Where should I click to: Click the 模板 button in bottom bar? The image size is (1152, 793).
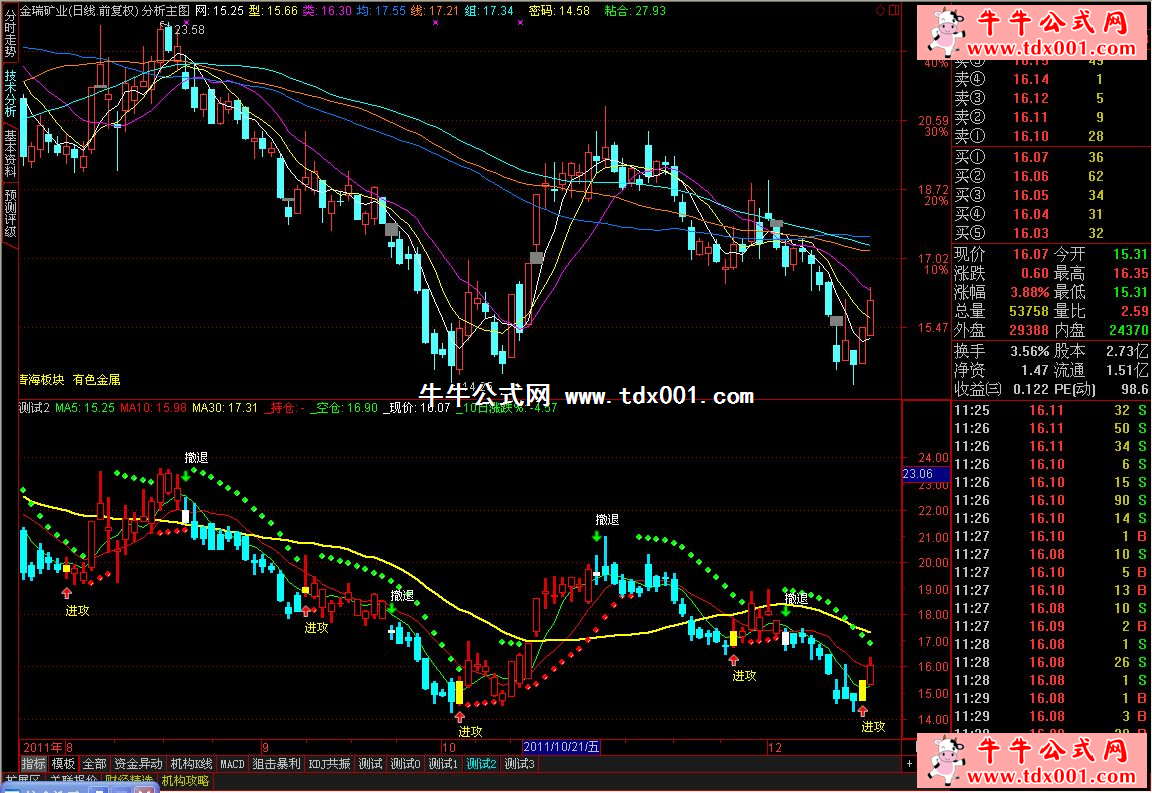(x=63, y=764)
